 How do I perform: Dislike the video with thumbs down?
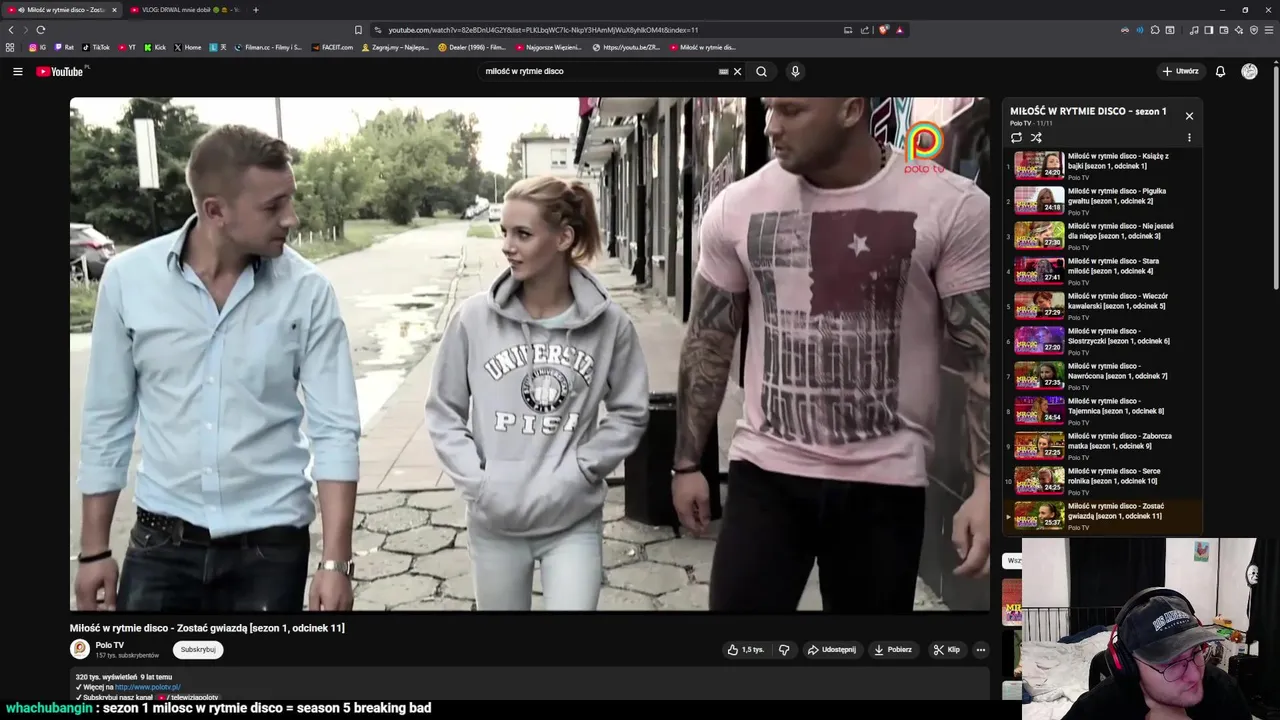pos(784,649)
